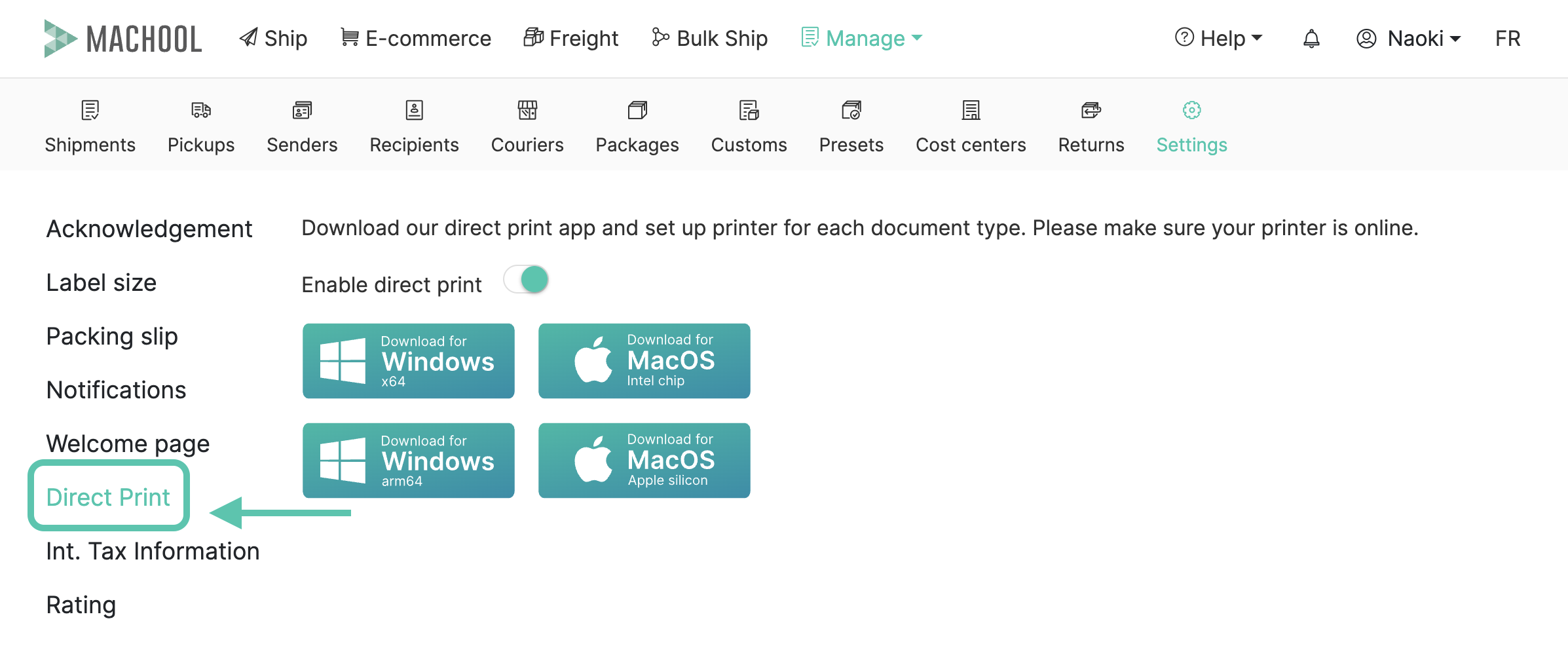Open Rating settings

click(81, 605)
